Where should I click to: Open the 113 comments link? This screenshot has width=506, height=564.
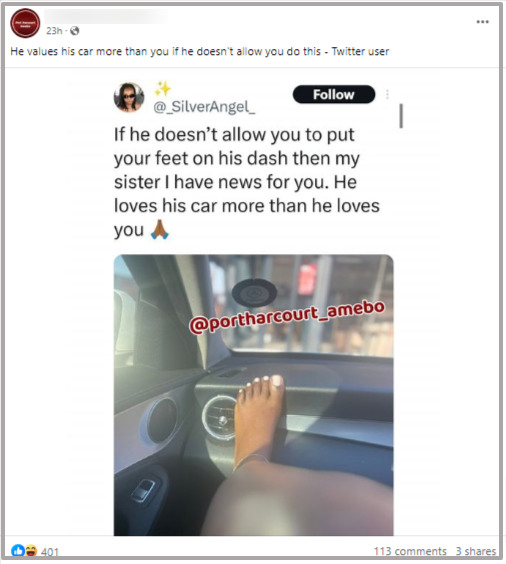410,551
